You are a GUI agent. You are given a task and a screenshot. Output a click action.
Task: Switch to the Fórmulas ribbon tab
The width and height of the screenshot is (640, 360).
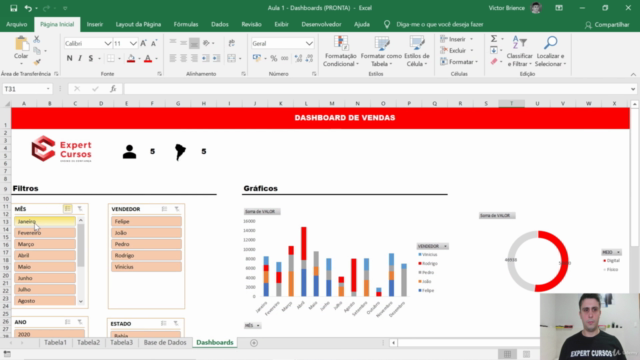pos(186,24)
